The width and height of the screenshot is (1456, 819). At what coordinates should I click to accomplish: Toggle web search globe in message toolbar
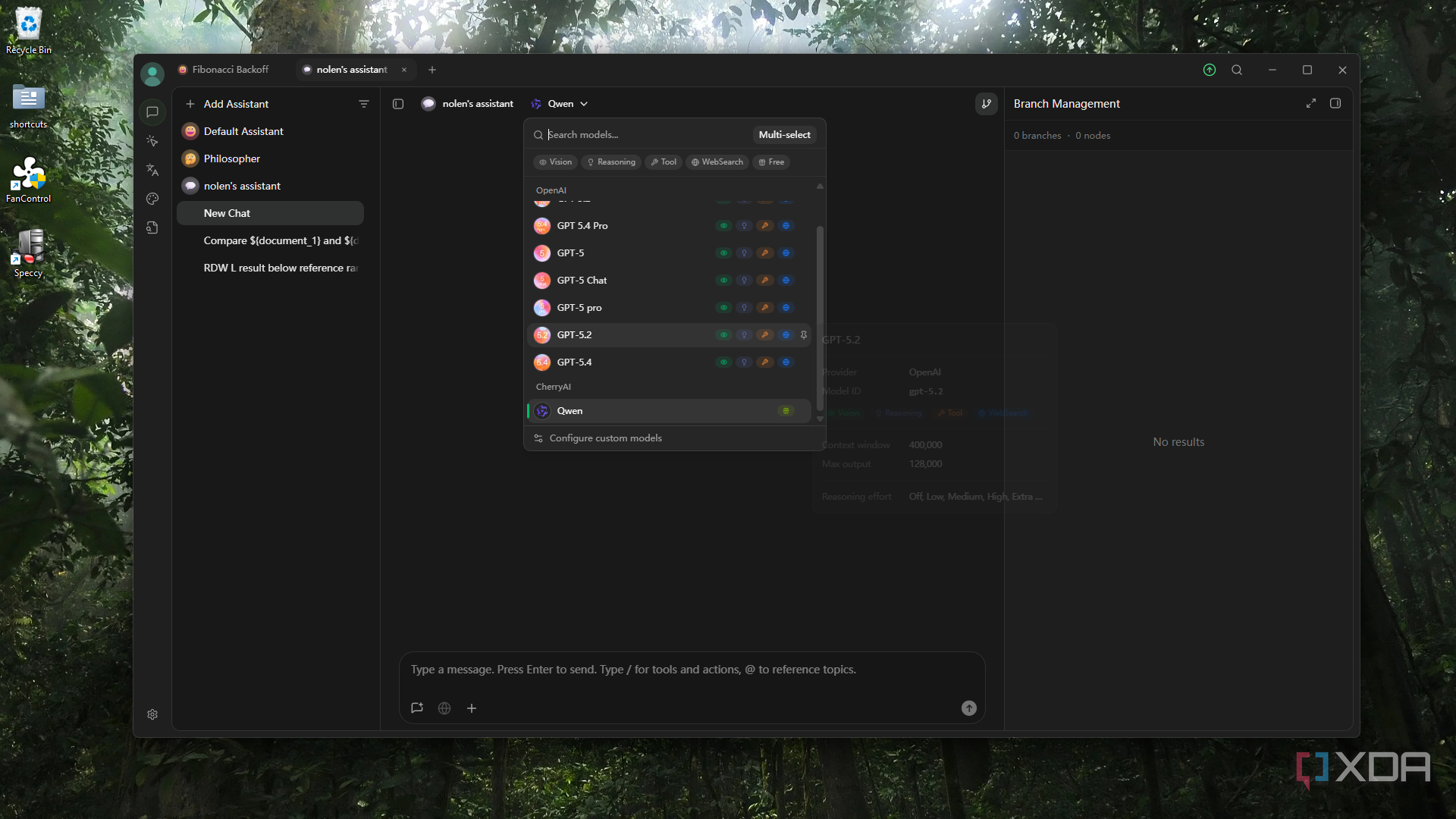coord(444,708)
